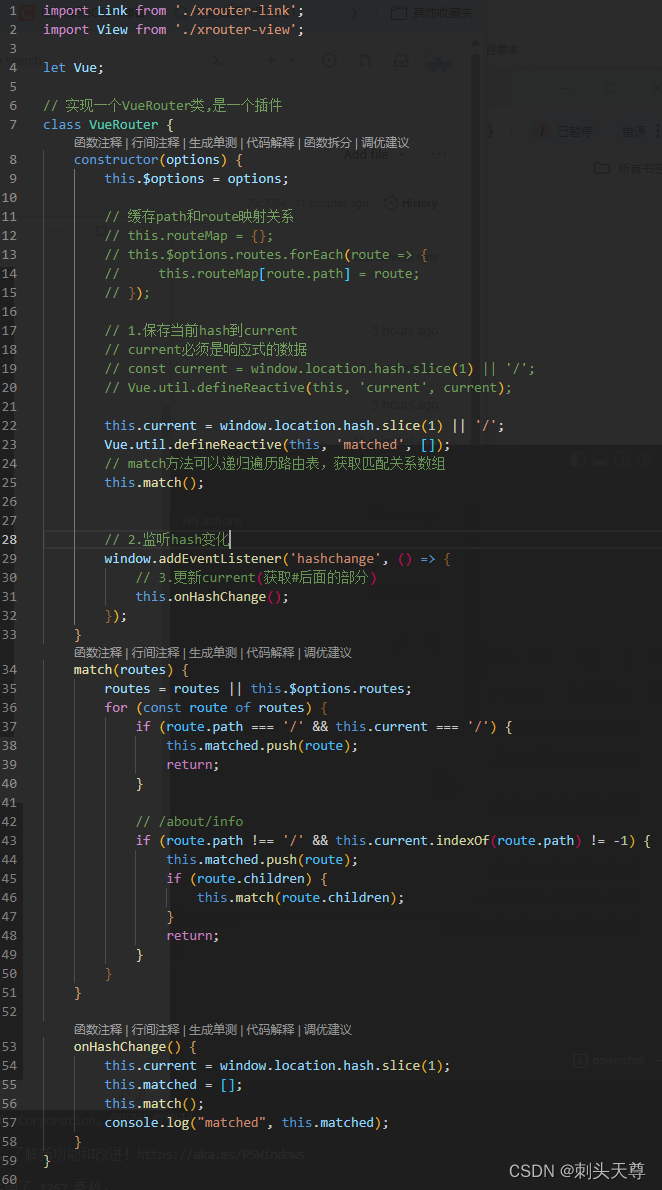This screenshot has width=662, height=1190.
Task: Click 'this.matched.push(route);' on line 38
Action: [262, 745]
